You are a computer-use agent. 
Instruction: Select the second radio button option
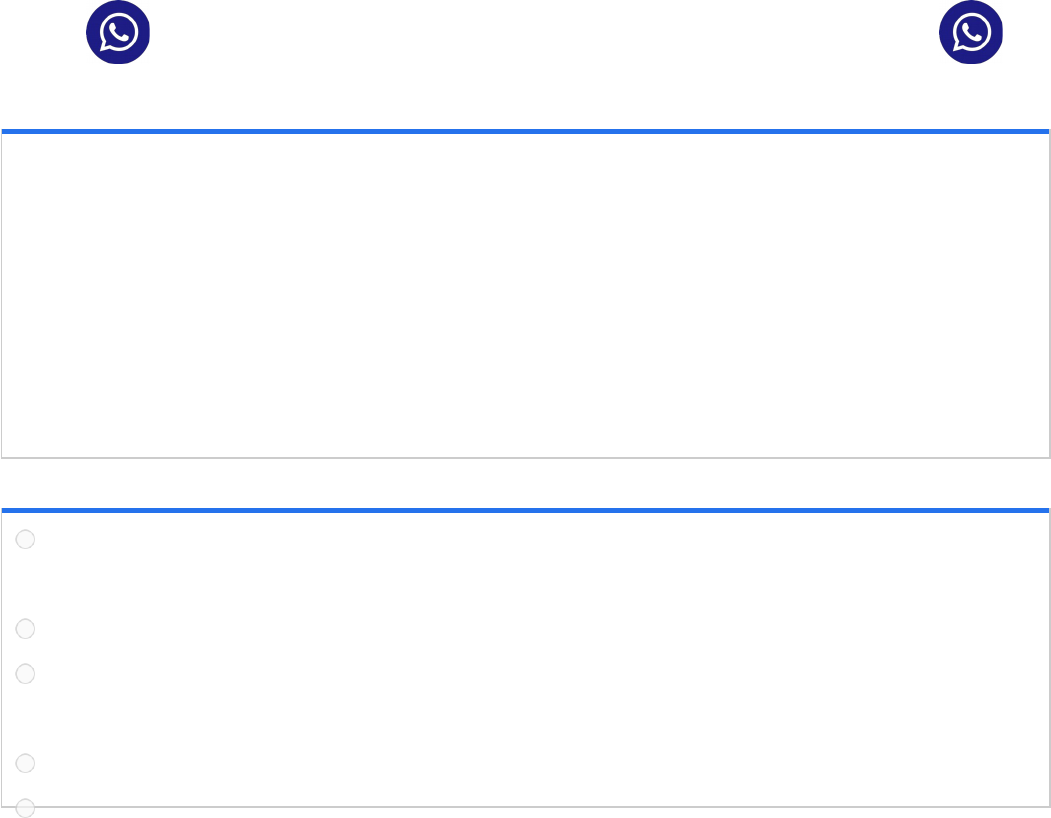[26, 629]
